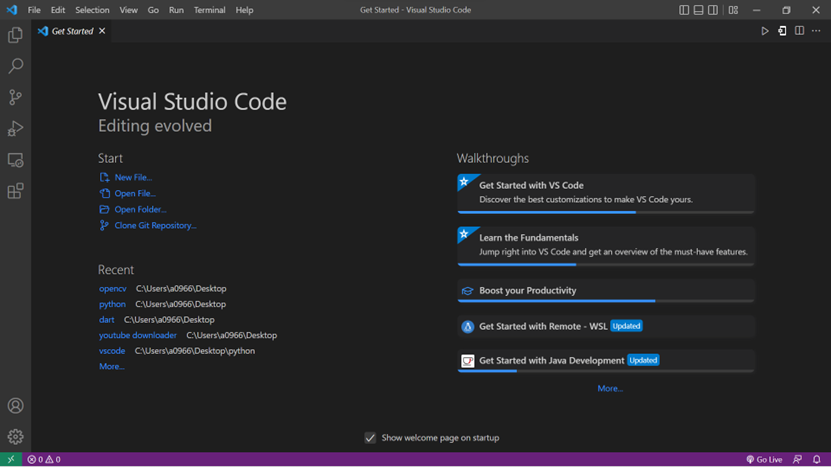Click the Boost your Productivity graduation cap icon
The width and height of the screenshot is (831, 467).
[x=467, y=291]
